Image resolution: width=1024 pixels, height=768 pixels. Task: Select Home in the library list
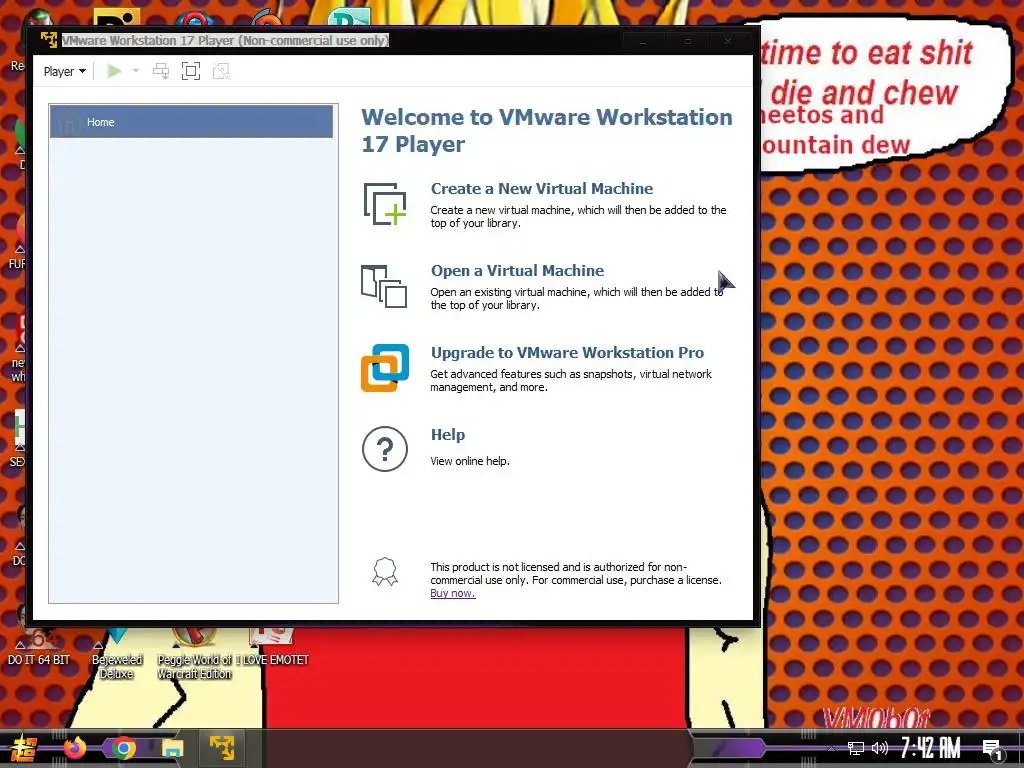click(x=191, y=121)
